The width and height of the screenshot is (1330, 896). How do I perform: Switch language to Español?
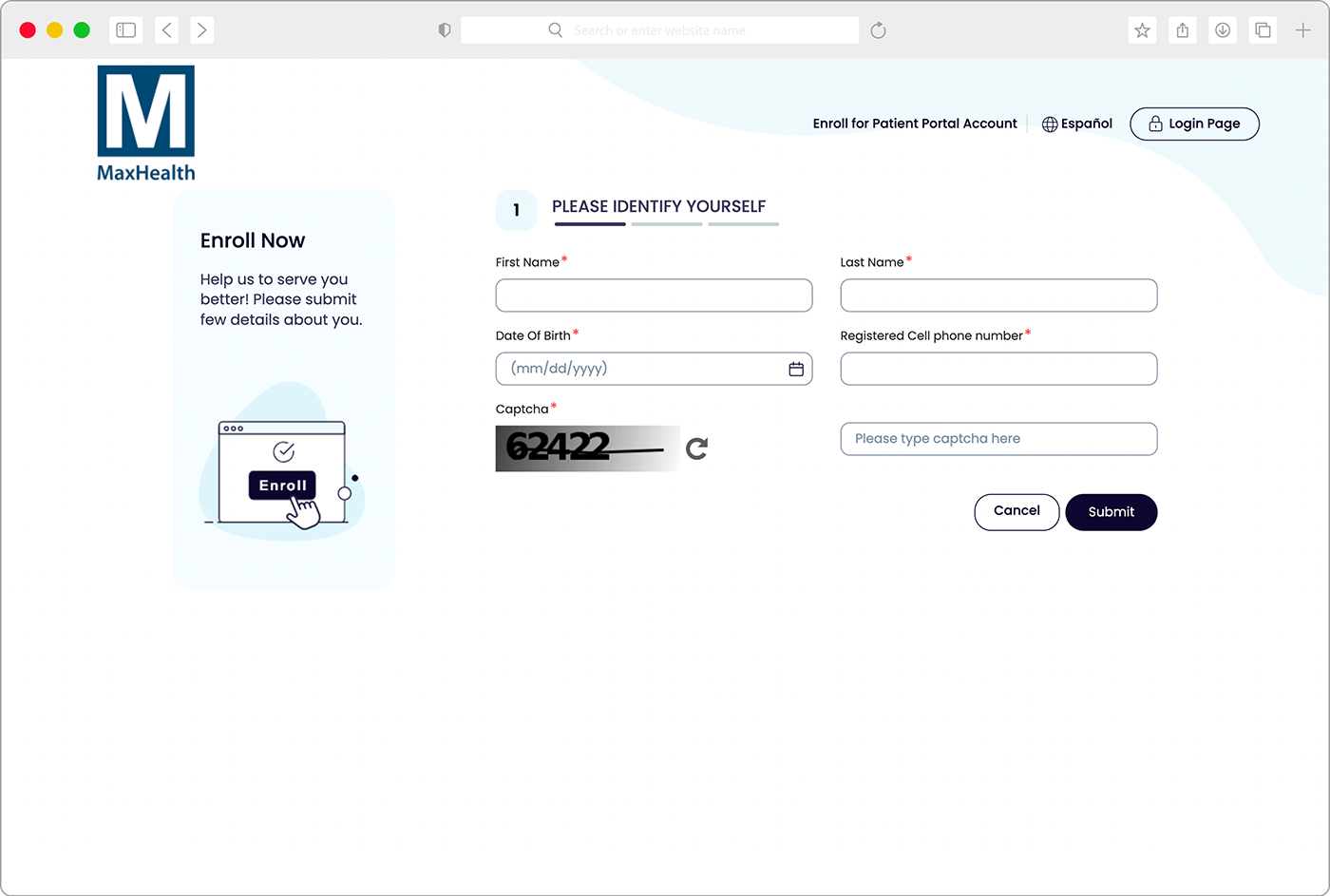point(1076,124)
